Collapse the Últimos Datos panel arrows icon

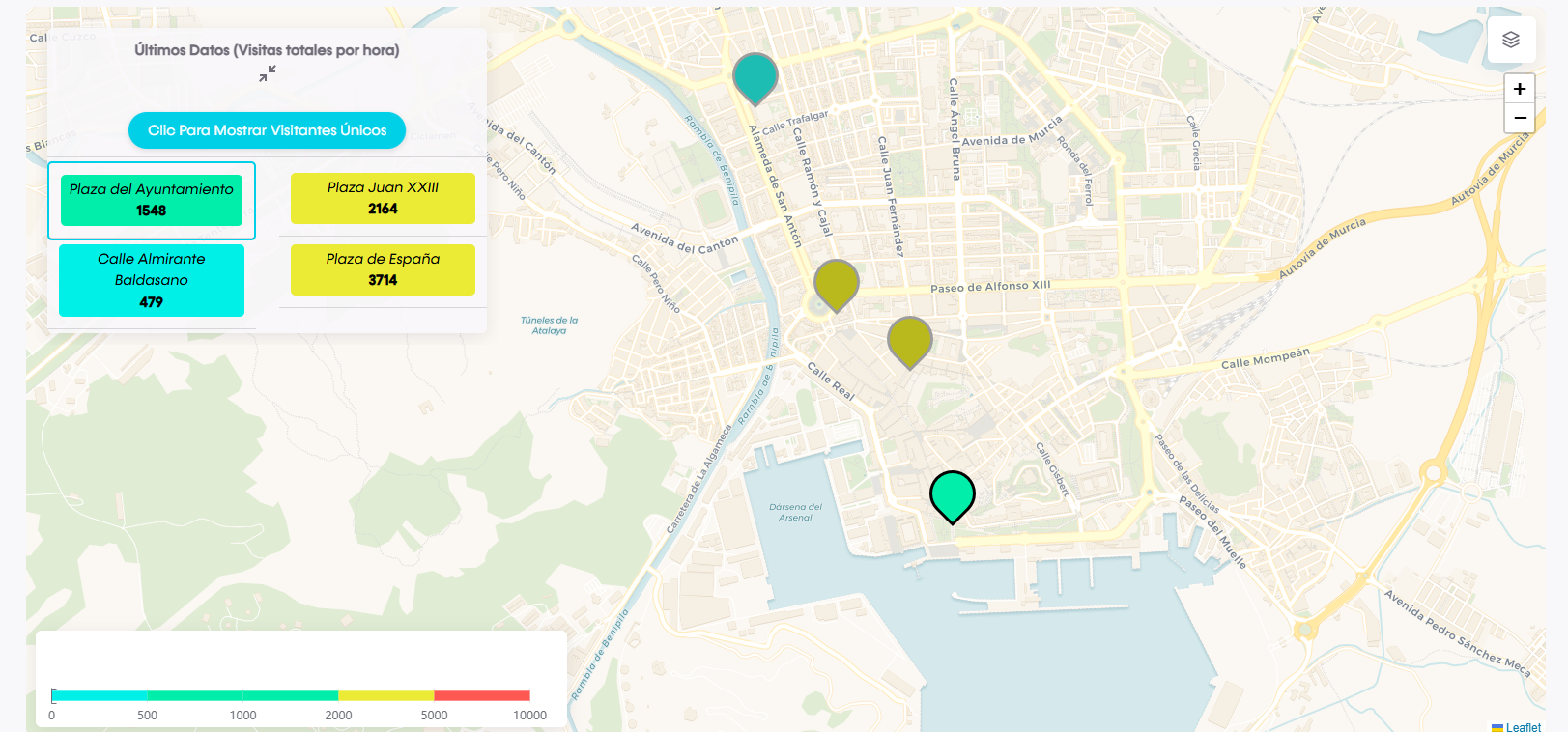click(x=268, y=73)
